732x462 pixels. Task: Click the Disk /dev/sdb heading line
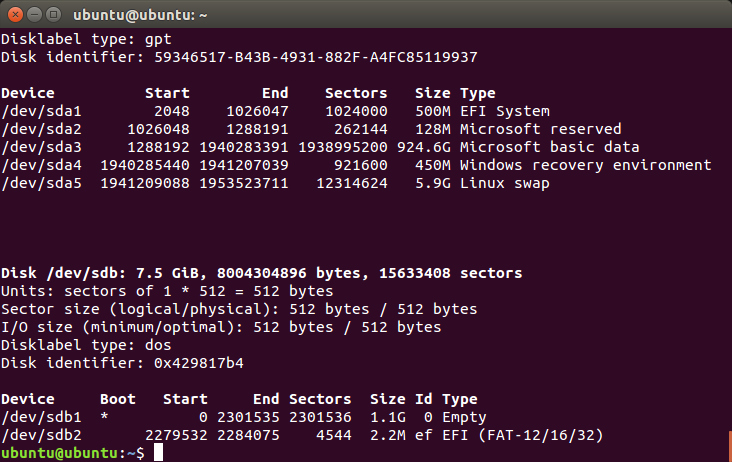[x=261, y=273]
